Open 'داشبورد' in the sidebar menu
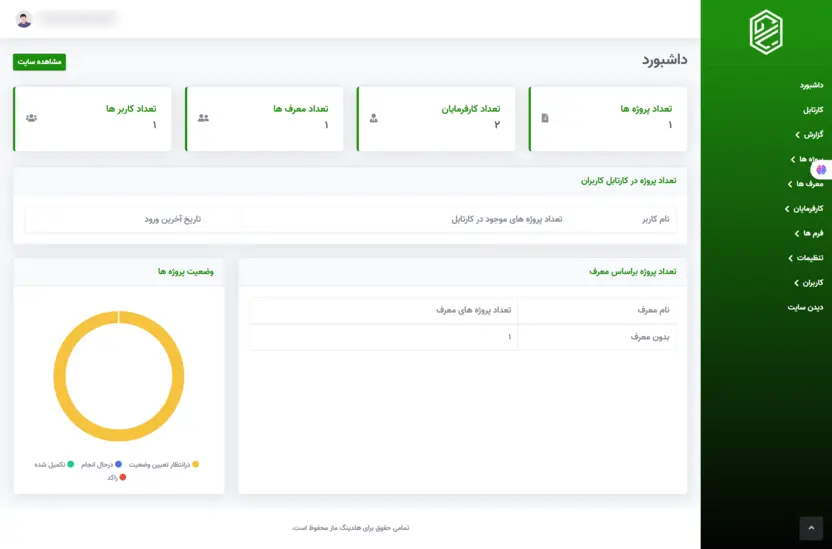 point(809,85)
